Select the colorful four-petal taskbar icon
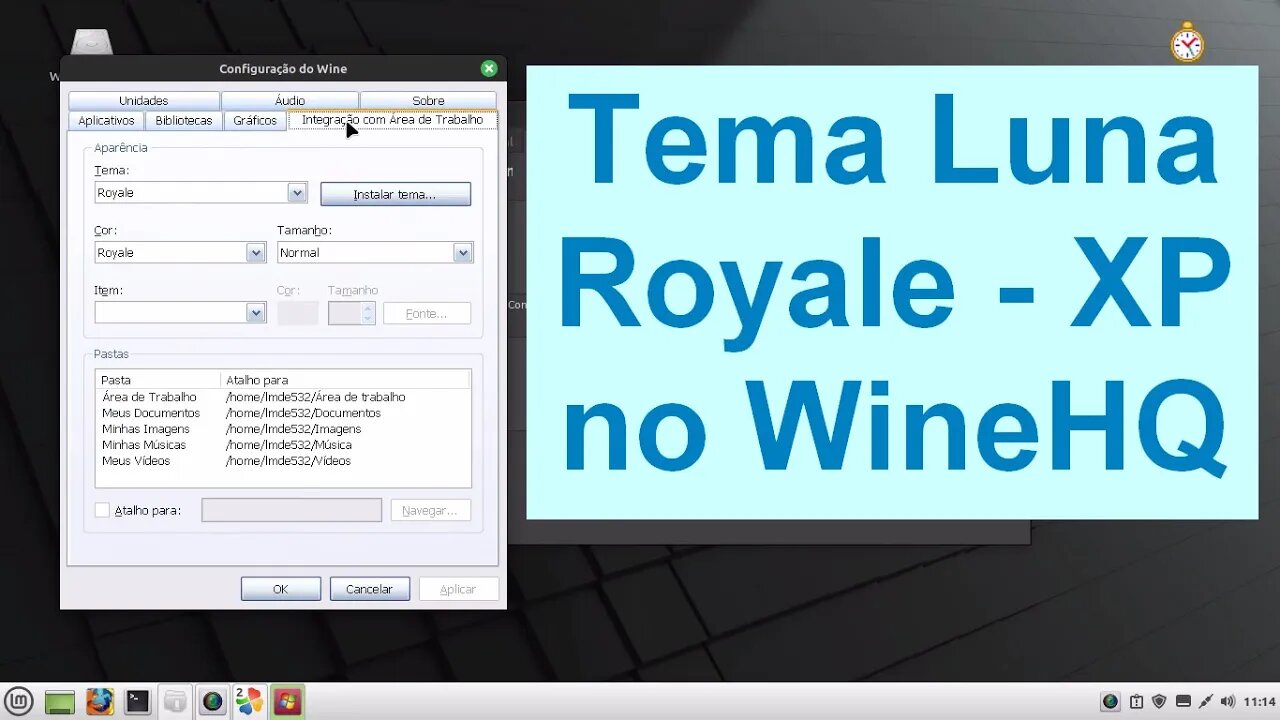This screenshot has height=720, width=1280. tap(249, 701)
